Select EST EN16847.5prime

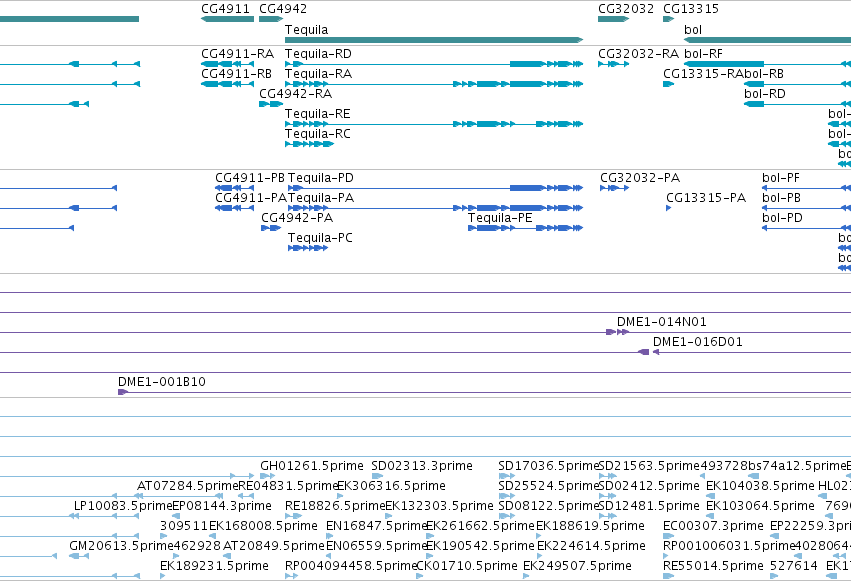pos(329,536)
